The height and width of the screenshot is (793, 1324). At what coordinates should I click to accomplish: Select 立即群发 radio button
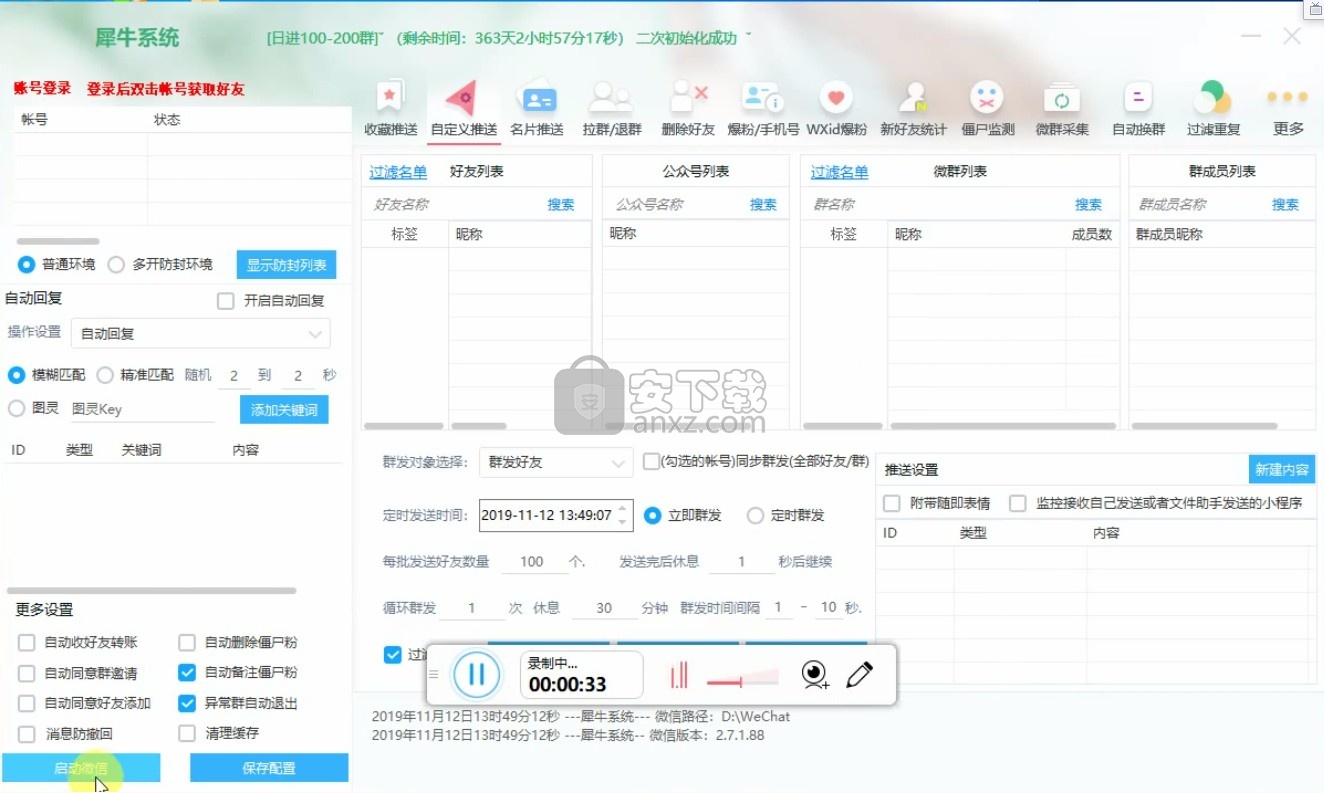point(653,515)
